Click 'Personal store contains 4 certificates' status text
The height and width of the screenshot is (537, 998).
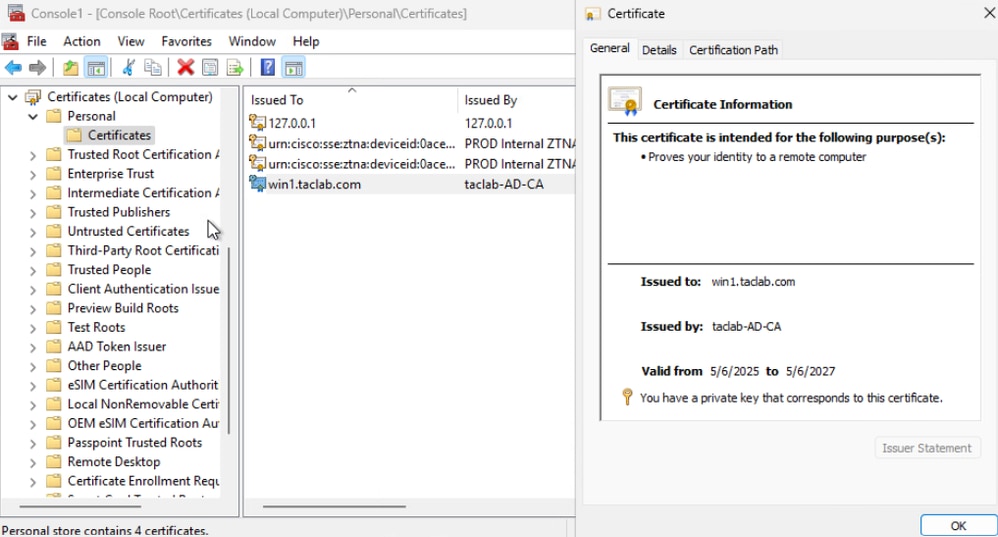click(104, 530)
